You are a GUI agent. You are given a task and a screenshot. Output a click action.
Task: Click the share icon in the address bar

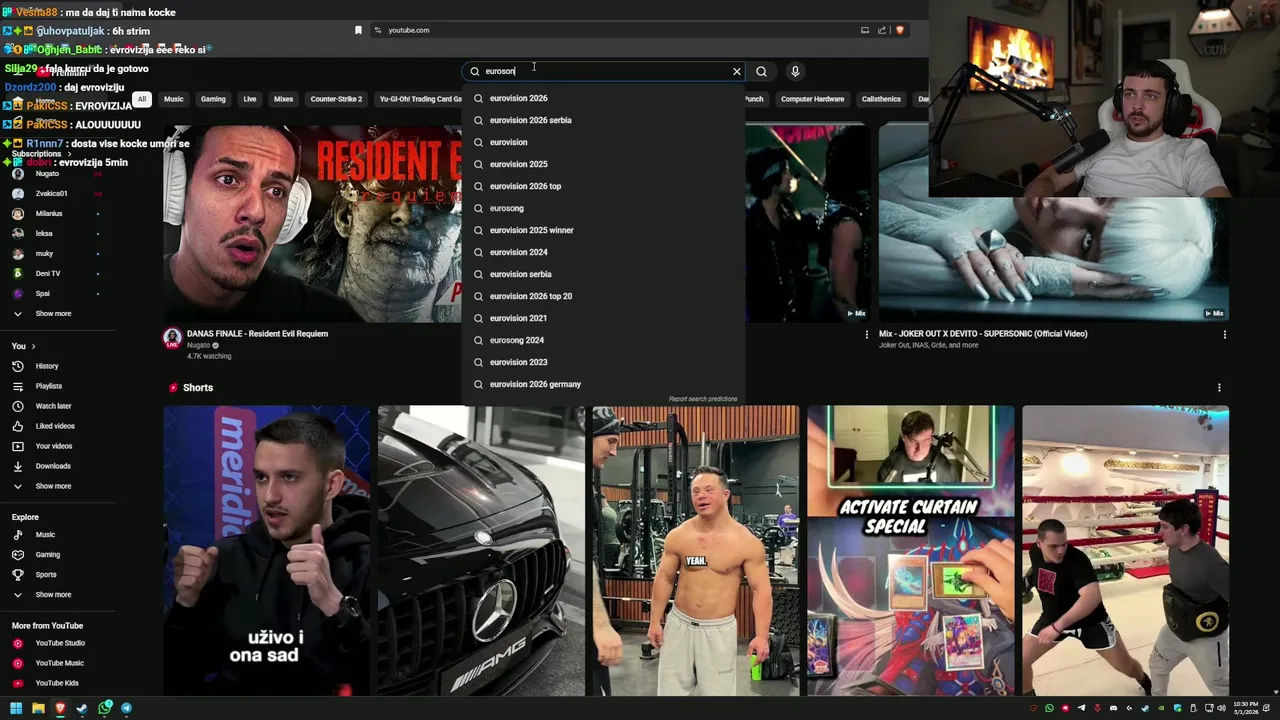[882, 30]
